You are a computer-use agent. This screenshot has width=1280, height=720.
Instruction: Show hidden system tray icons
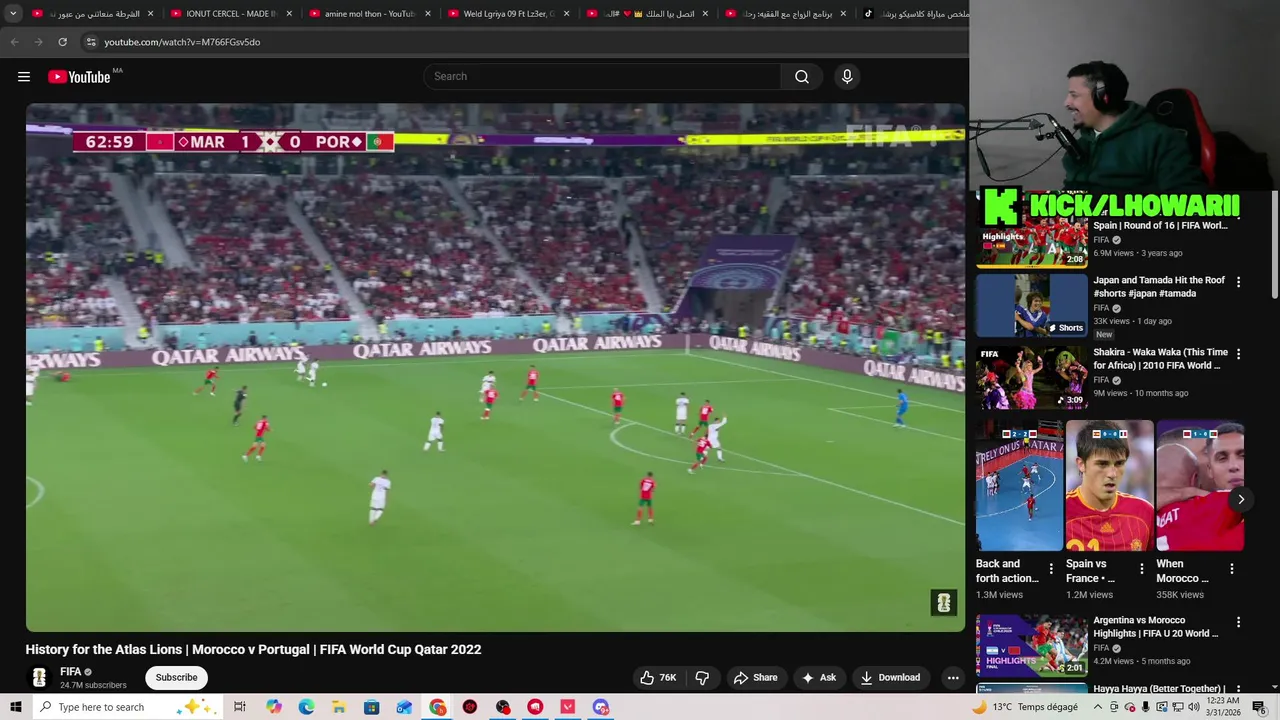coord(1097,707)
